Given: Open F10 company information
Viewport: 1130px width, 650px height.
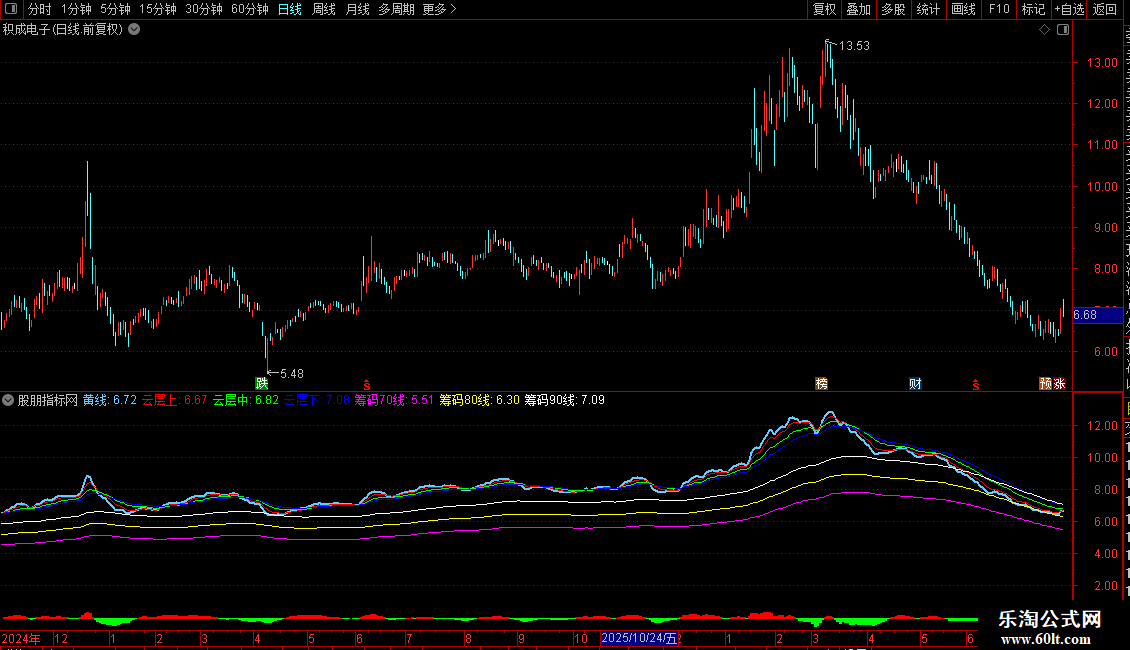Looking at the screenshot, I should click(x=999, y=9).
